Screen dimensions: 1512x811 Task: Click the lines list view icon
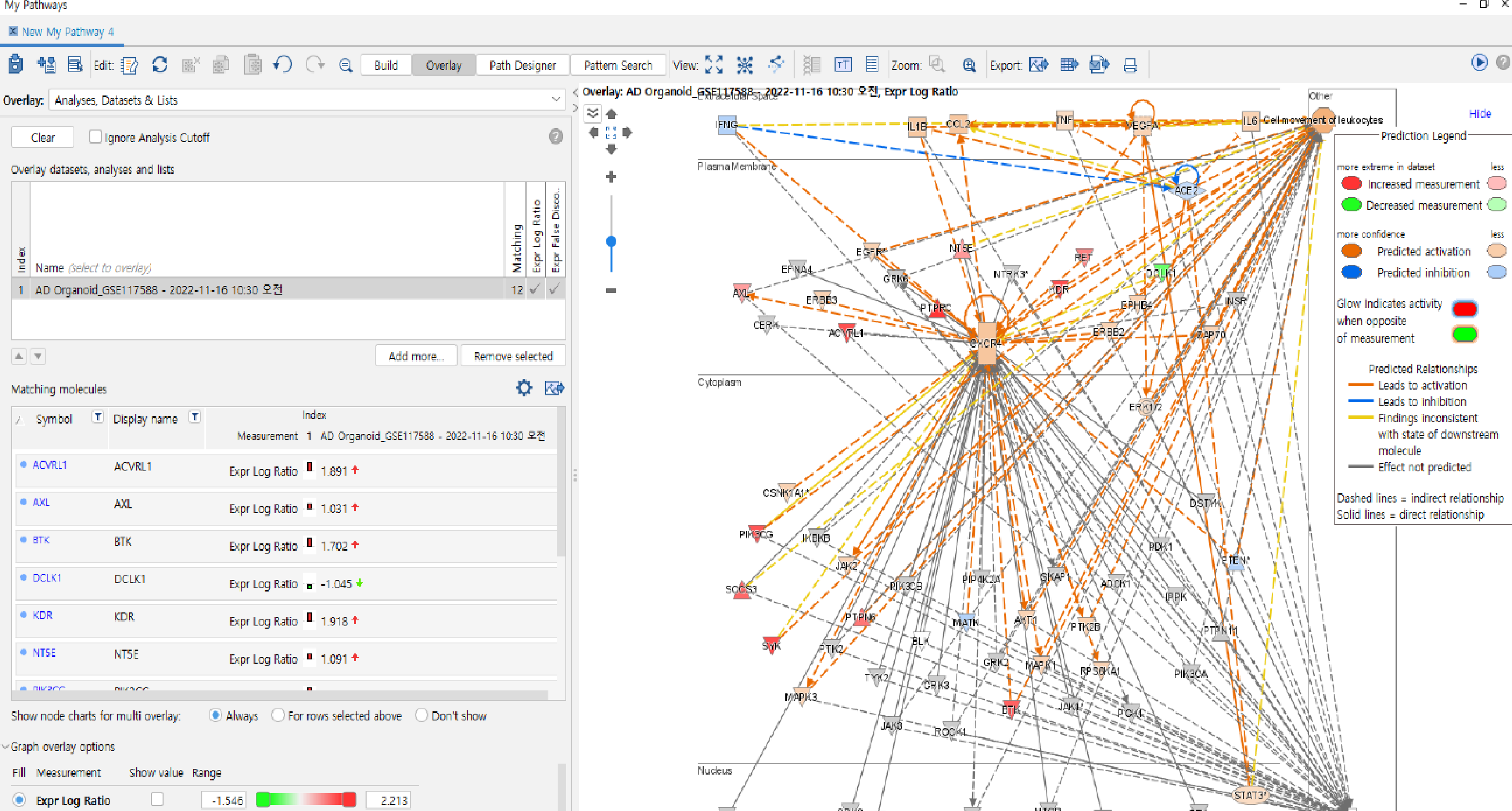click(x=872, y=65)
